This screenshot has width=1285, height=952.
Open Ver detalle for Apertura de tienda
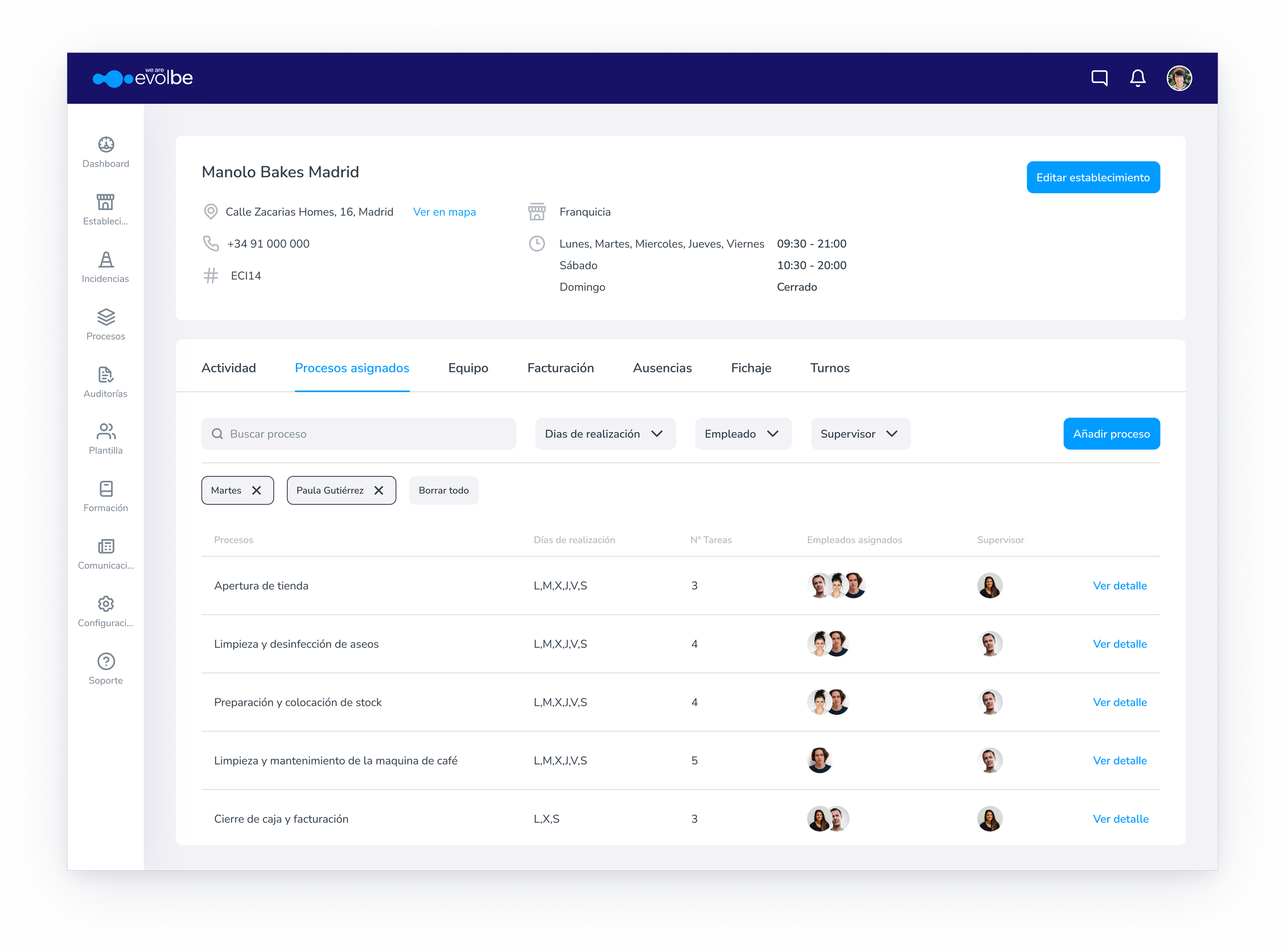click(1119, 586)
